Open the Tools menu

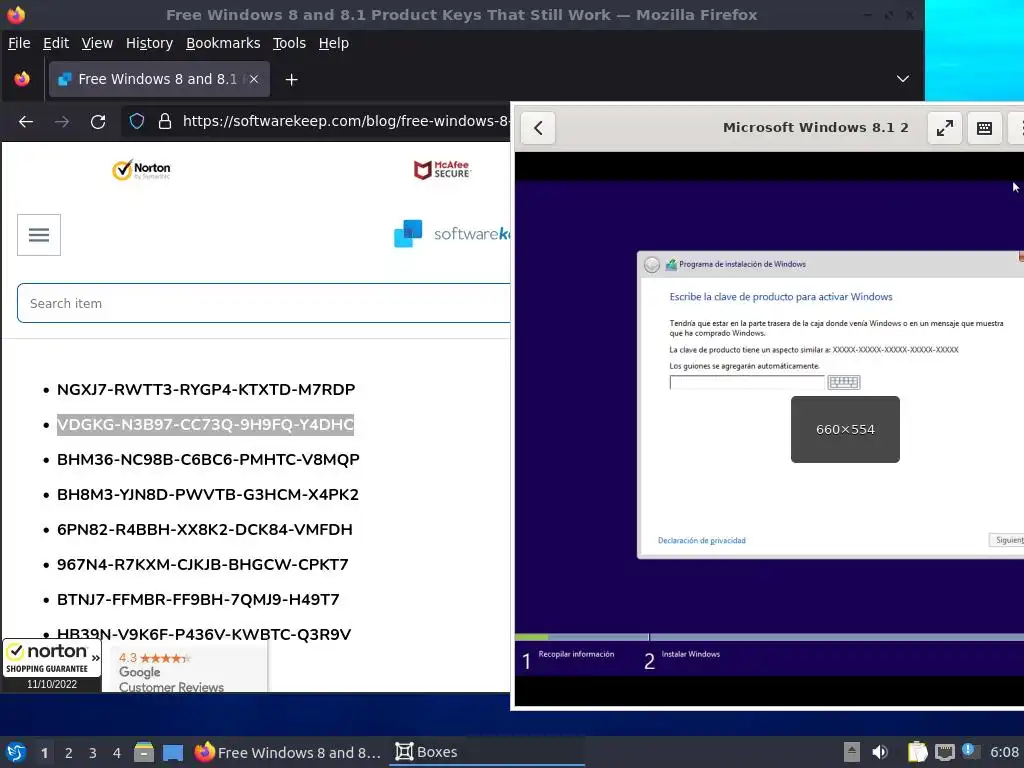(x=289, y=43)
